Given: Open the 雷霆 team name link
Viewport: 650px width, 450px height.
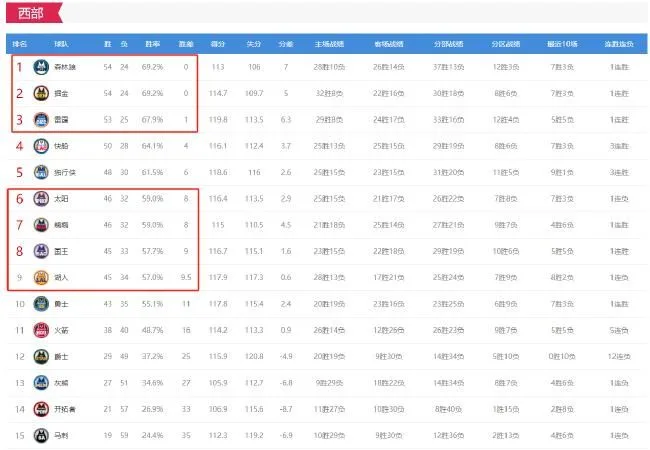Looking at the screenshot, I should pyautogui.click(x=61, y=120).
